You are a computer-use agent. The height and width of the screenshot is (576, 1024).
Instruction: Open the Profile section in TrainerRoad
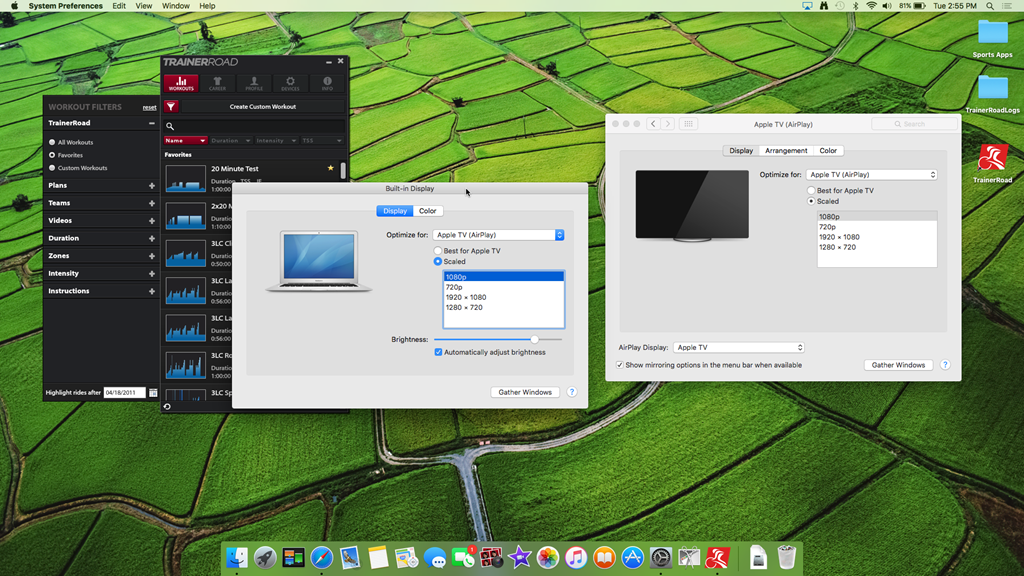coord(254,83)
